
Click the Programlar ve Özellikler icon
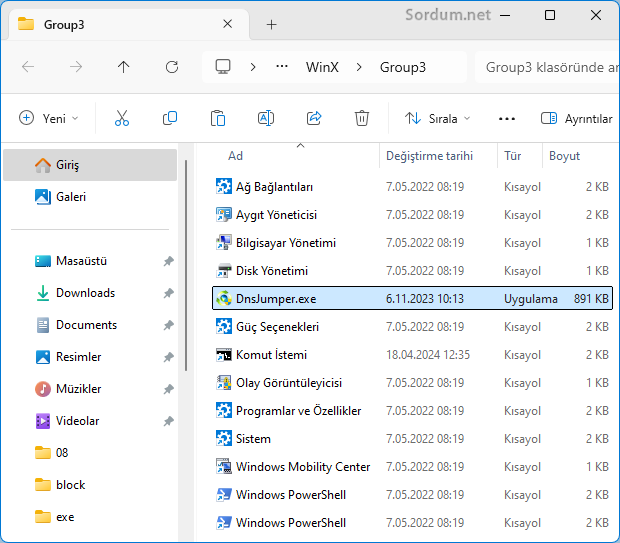click(224, 411)
